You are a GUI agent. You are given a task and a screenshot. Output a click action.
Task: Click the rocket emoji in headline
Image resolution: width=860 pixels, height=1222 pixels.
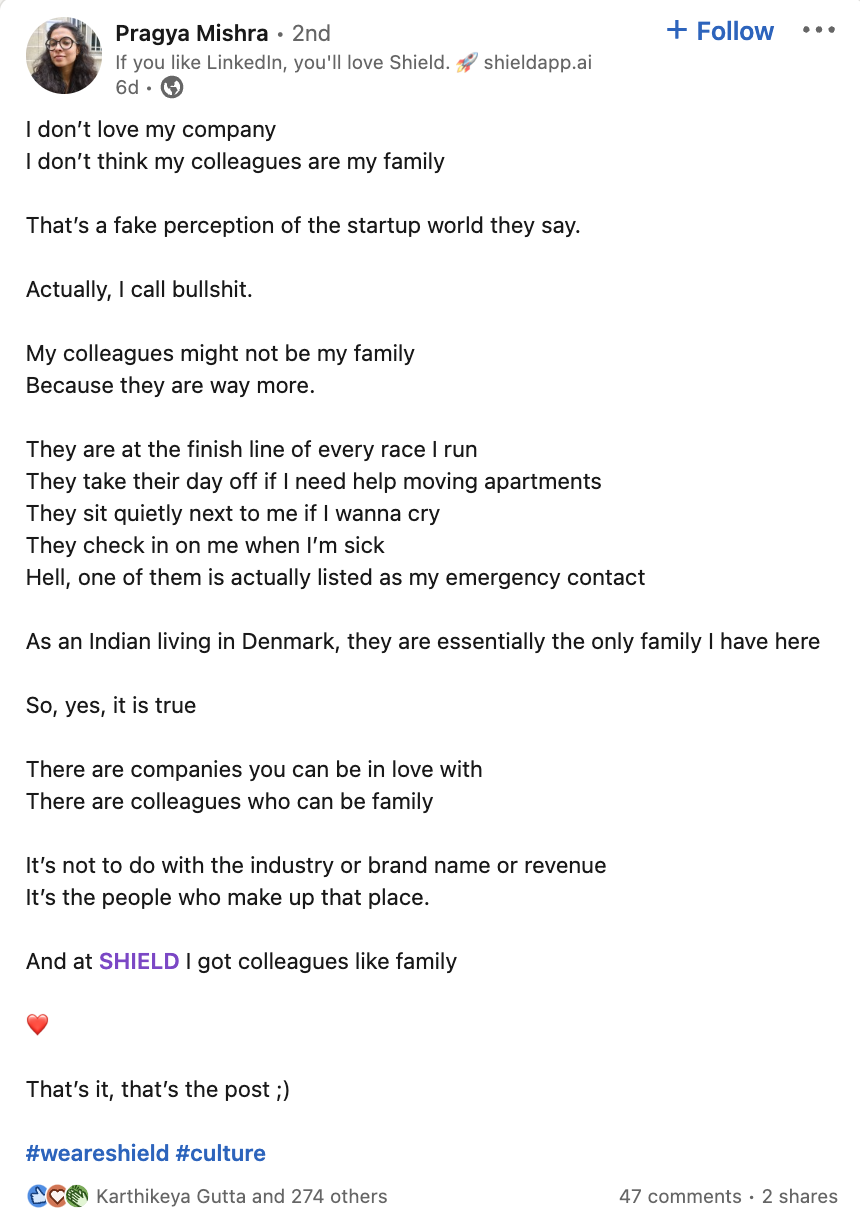[466, 62]
